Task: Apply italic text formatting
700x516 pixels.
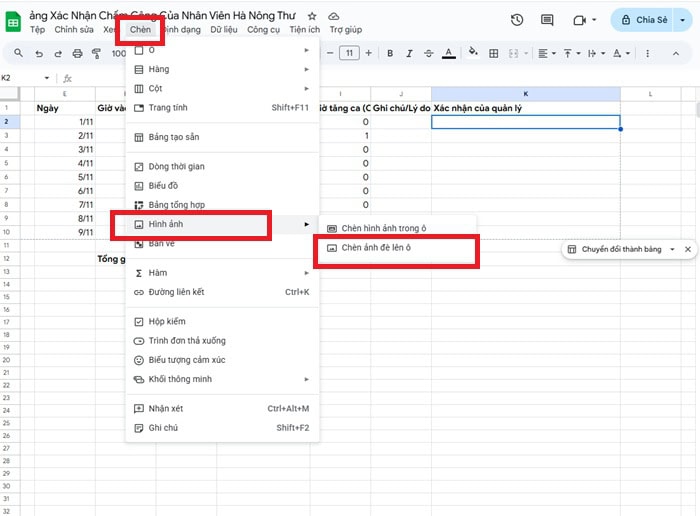Action: click(x=408, y=54)
